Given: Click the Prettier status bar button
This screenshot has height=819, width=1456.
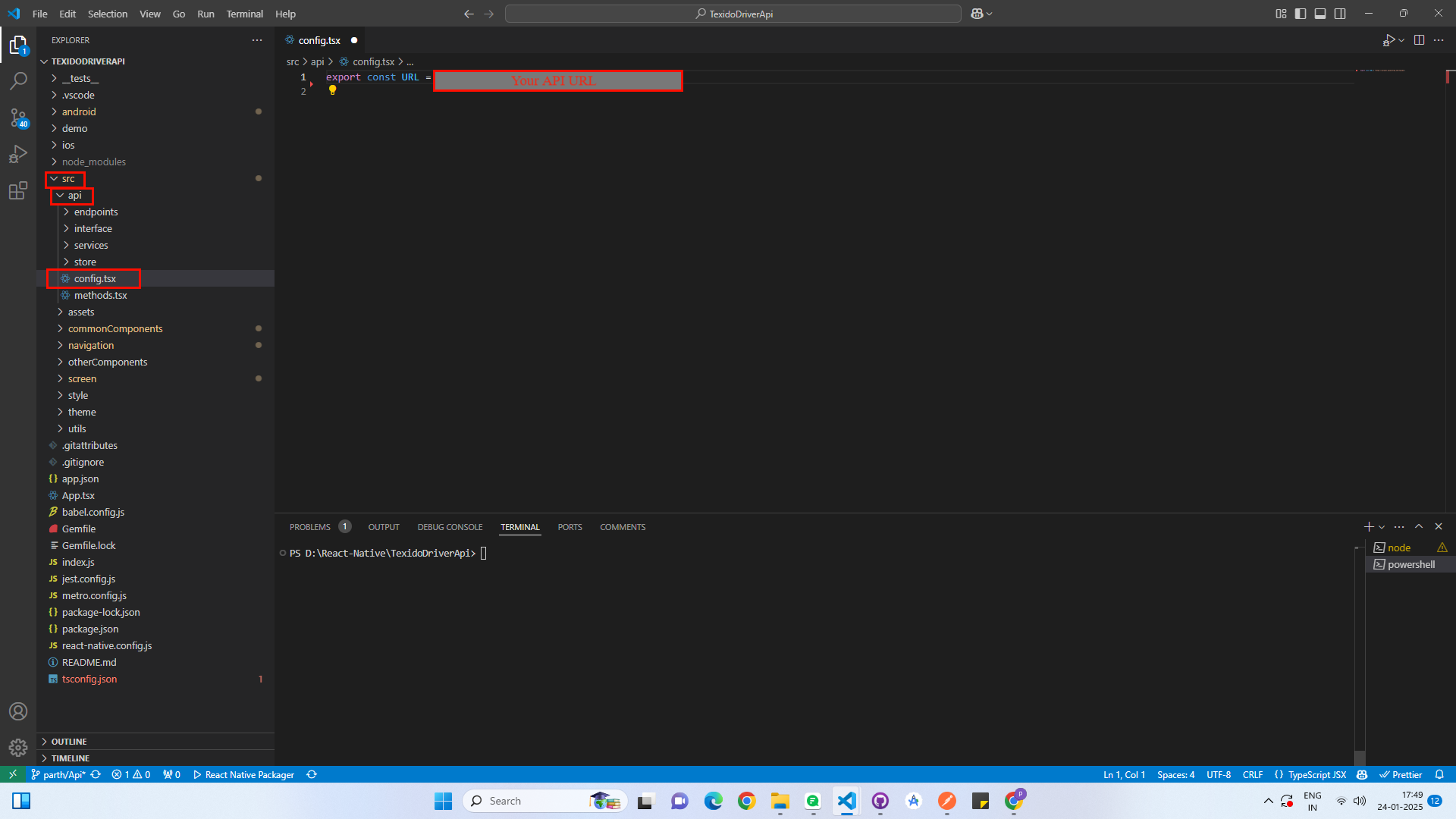Looking at the screenshot, I should pyautogui.click(x=1401, y=774).
